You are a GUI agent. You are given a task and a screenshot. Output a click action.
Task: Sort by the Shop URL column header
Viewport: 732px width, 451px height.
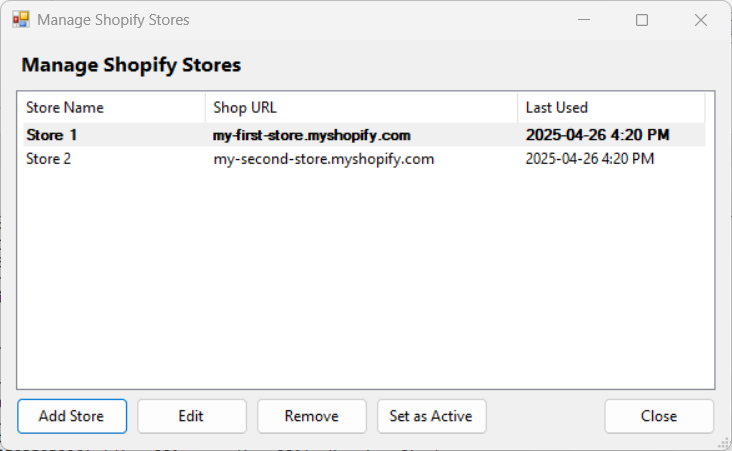click(361, 108)
